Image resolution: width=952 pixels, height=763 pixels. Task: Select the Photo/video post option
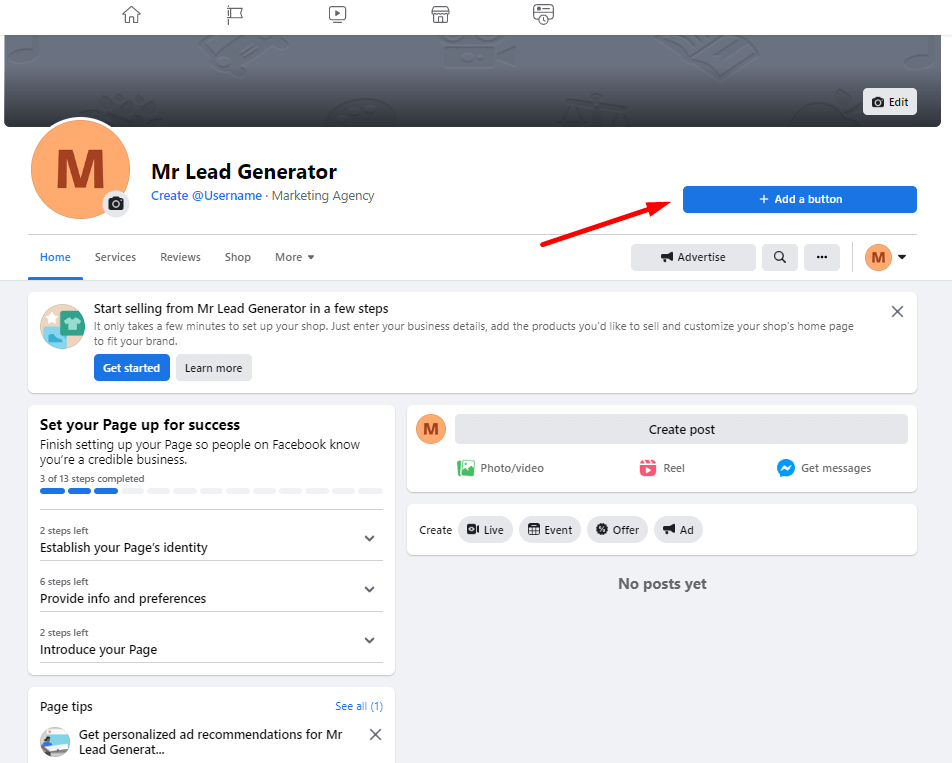(x=500, y=467)
